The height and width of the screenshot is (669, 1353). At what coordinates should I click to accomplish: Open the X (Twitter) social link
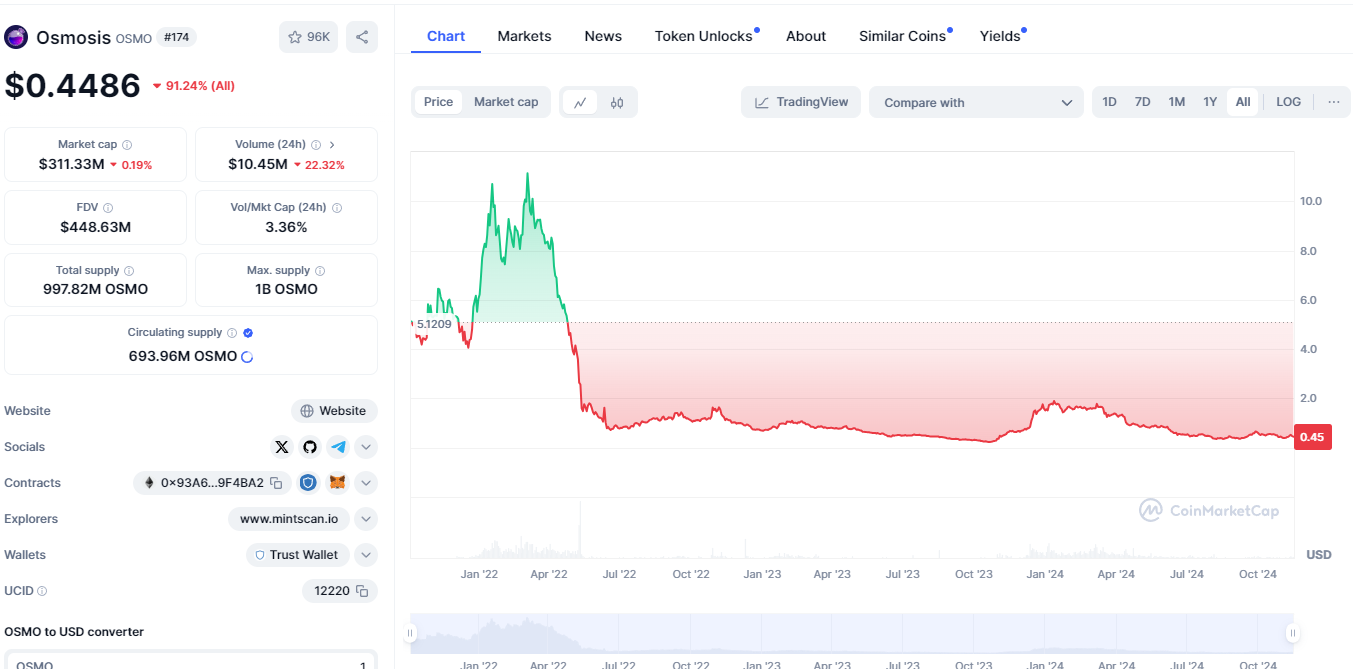[282, 447]
